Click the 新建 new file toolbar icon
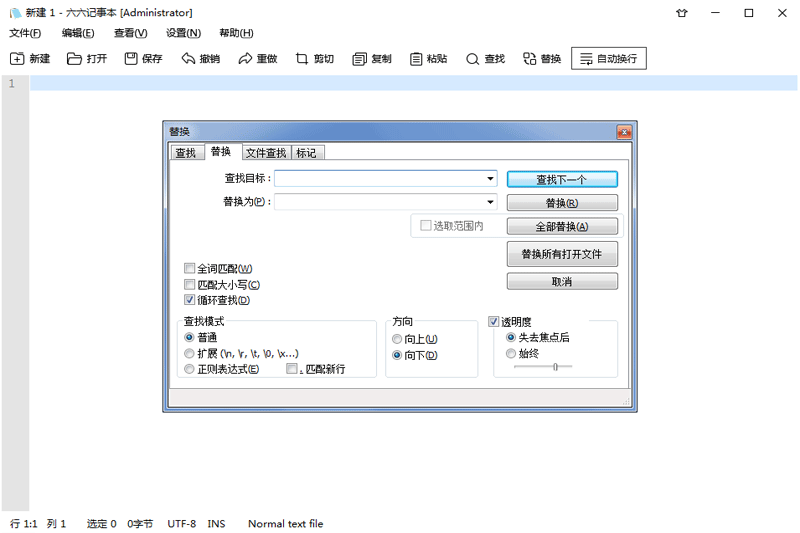This screenshot has height=533, width=800. [x=17, y=59]
